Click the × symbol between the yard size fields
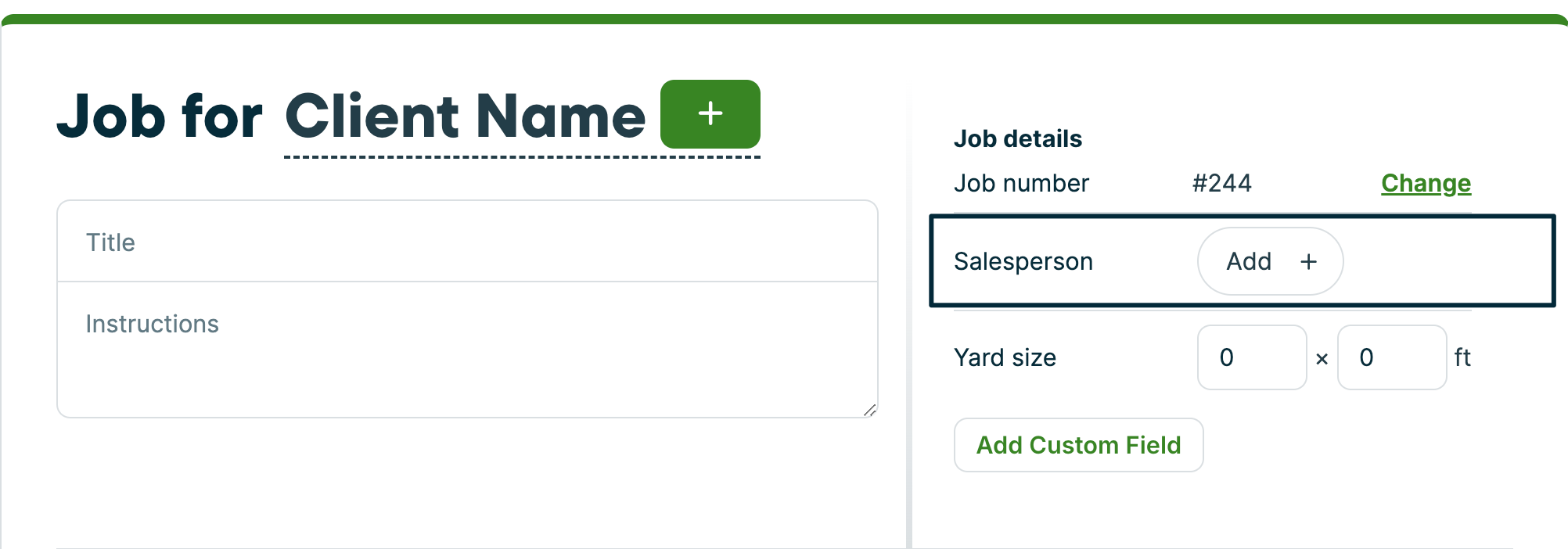This screenshot has width=1568, height=549. [1322, 359]
